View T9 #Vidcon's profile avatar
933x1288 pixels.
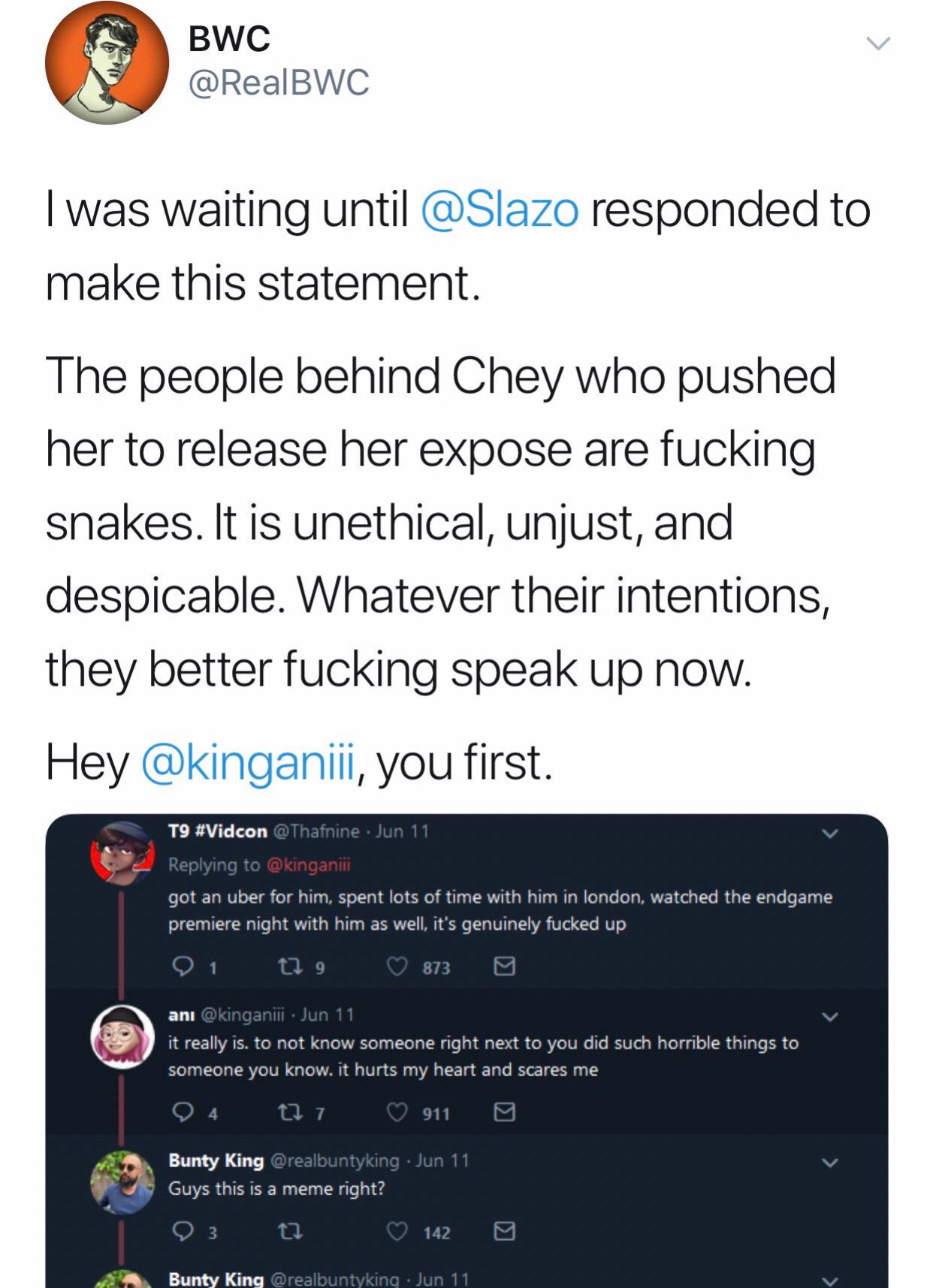(122, 854)
